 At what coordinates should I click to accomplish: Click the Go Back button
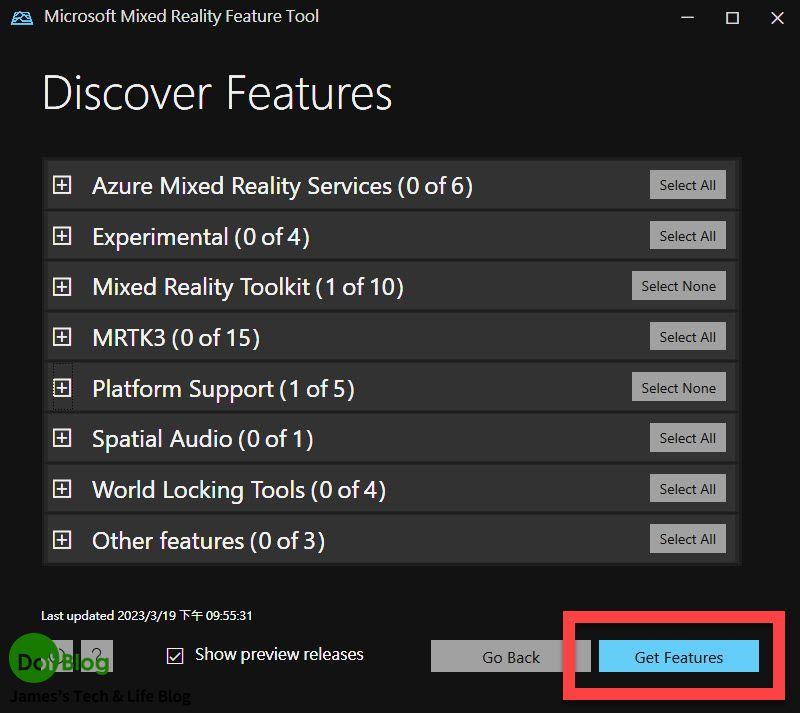click(x=511, y=656)
